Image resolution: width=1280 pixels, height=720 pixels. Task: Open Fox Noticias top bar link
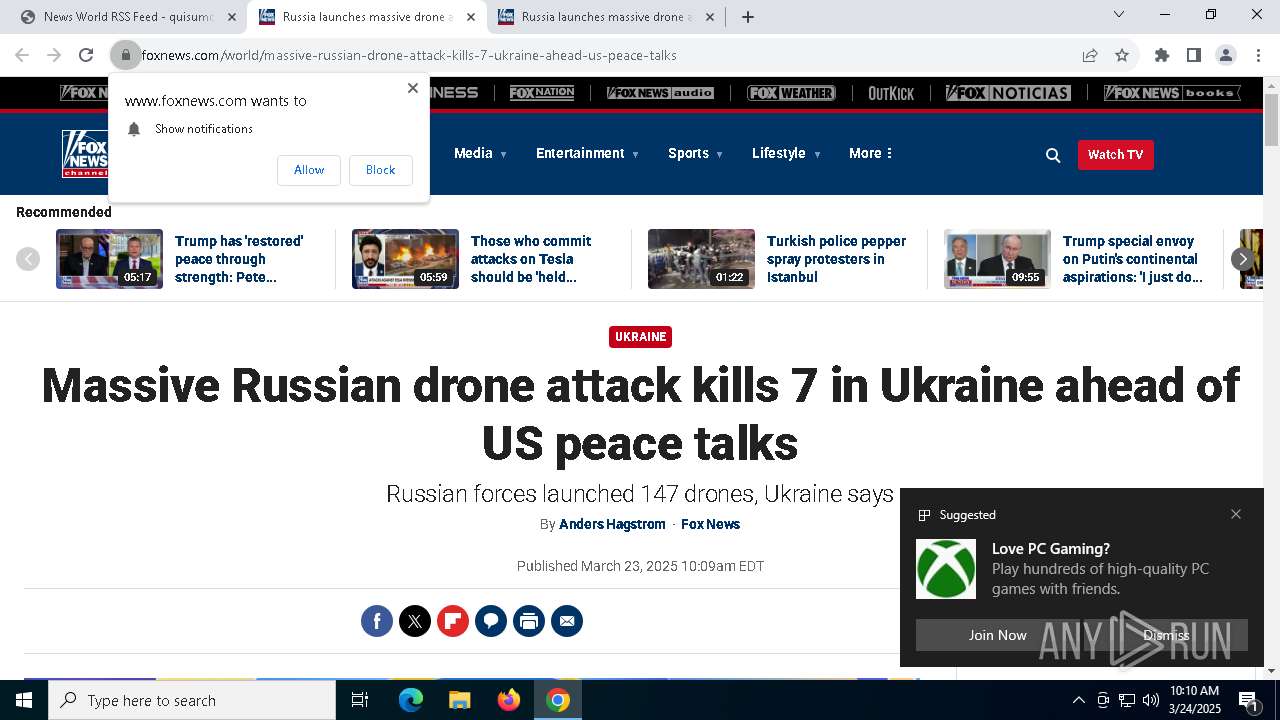1008,93
